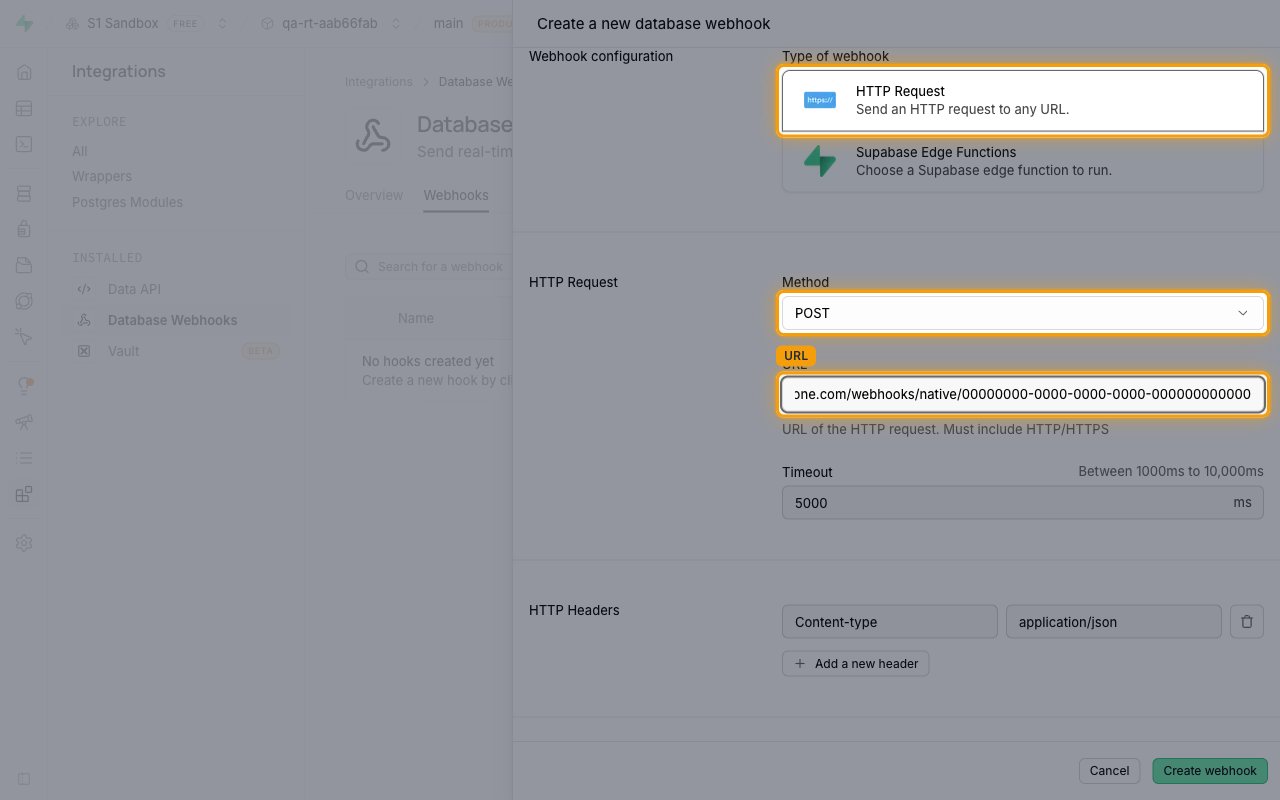Click the Create webhook button
Screen dimensions: 1280x800
(1210, 771)
